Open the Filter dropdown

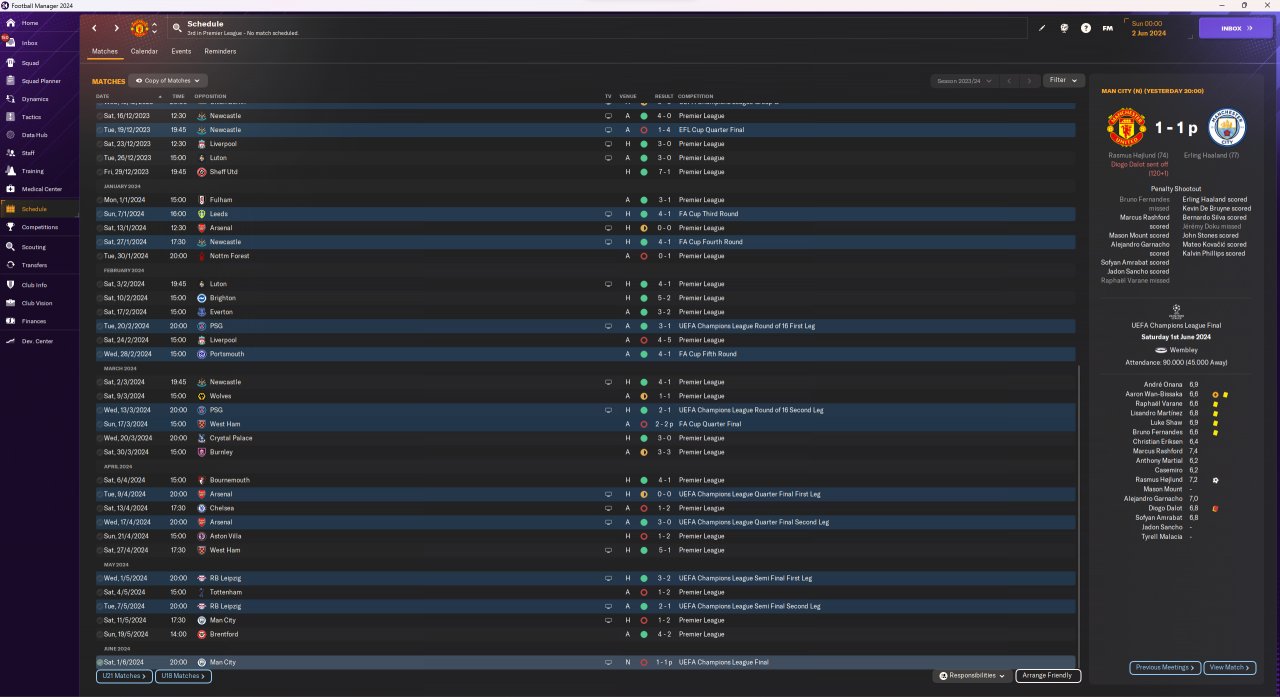pyautogui.click(x=1063, y=80)
